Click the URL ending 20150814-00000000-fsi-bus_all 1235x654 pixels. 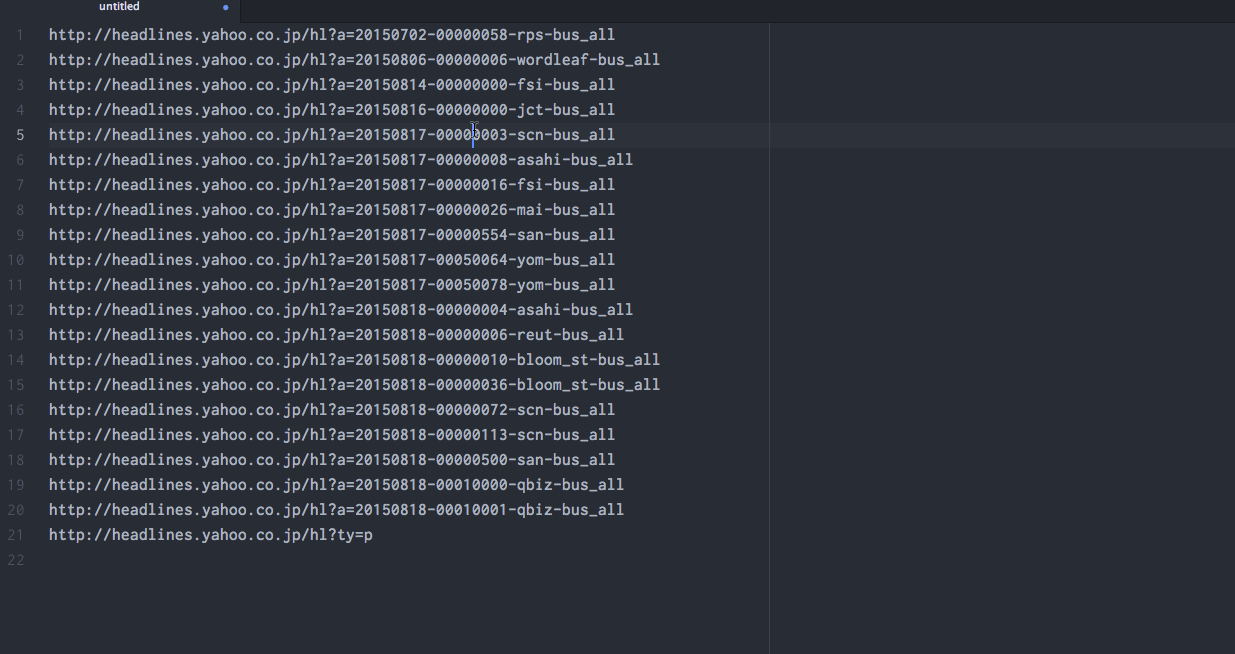click(332, 85)
